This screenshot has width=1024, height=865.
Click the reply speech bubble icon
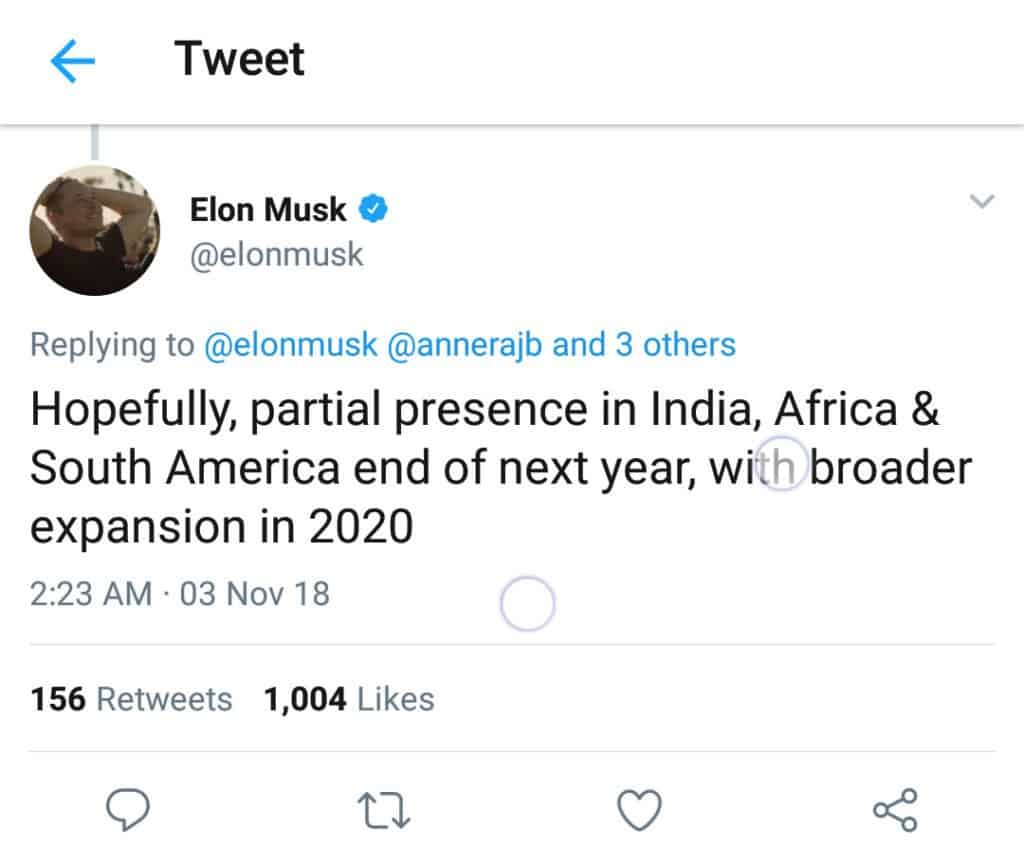[128, 808]
